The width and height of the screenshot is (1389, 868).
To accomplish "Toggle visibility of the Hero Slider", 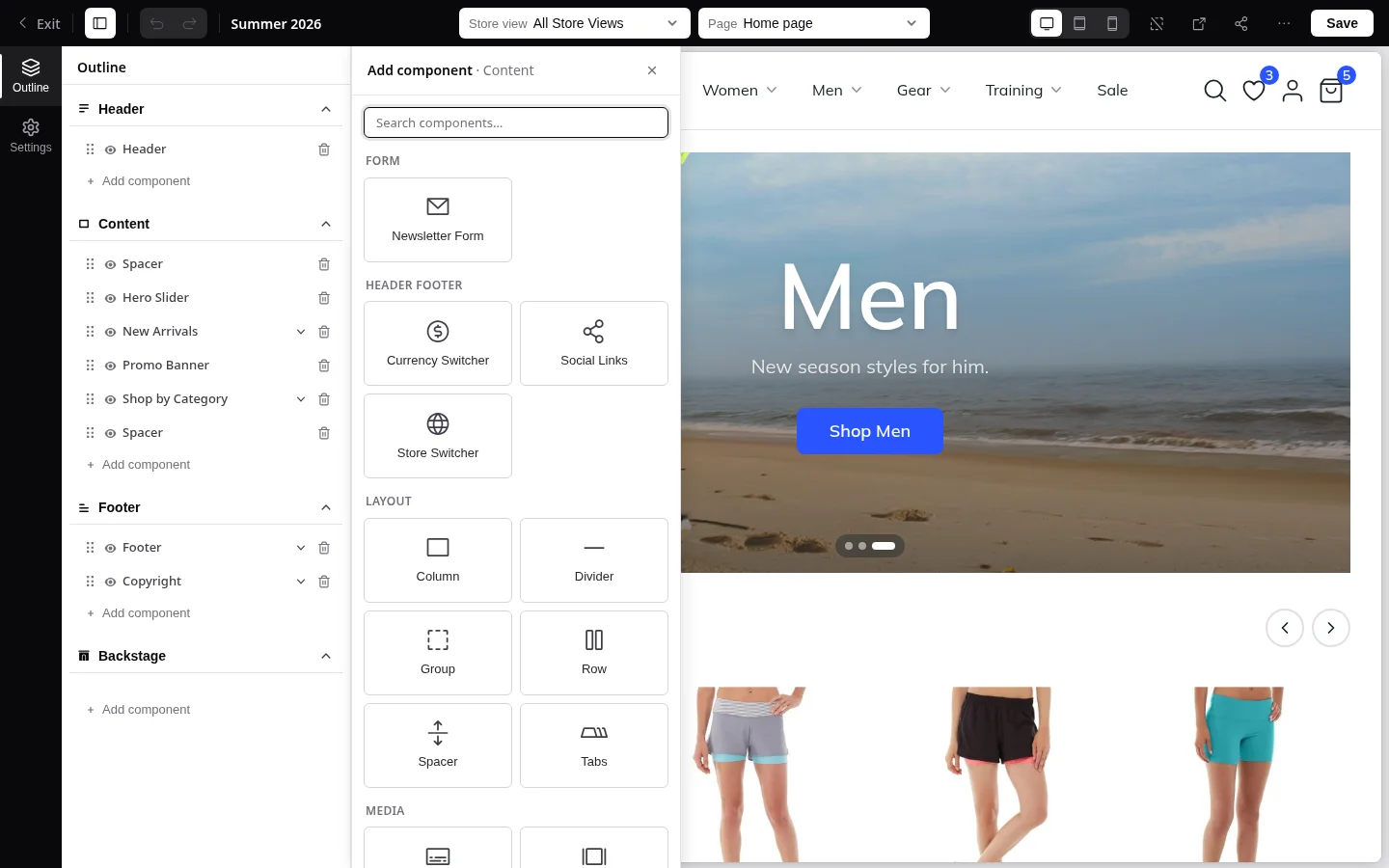I will 111,298.
